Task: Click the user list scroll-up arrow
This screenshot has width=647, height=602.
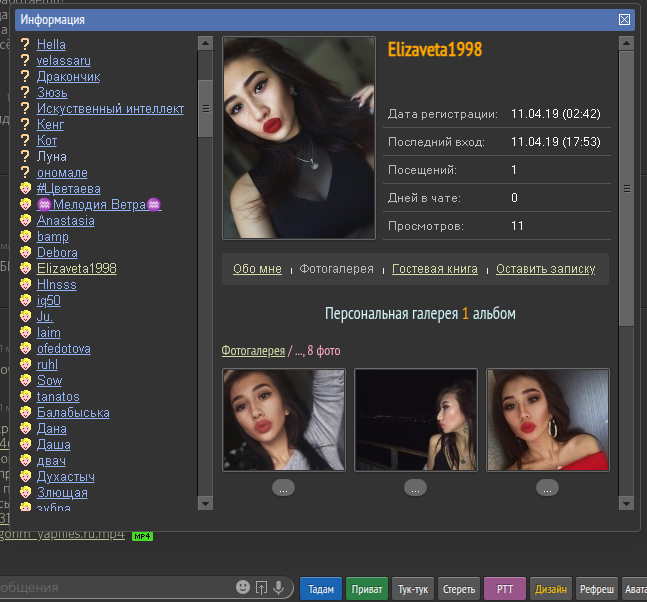Action: click(x=204, y=44)
